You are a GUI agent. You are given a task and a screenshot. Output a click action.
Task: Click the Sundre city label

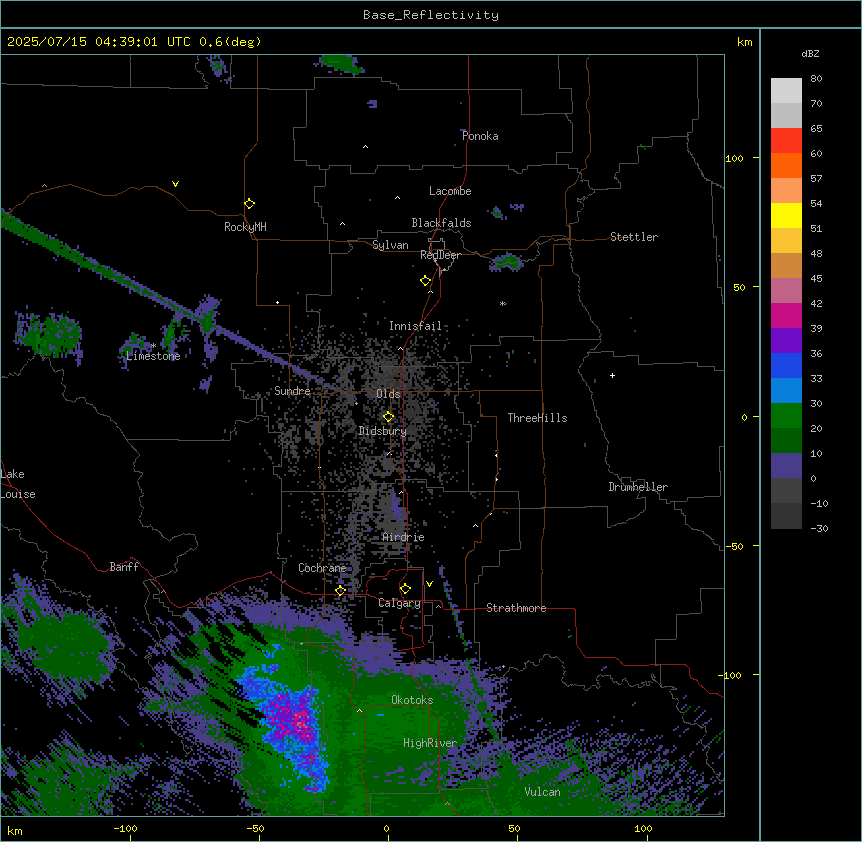[292, 391]
